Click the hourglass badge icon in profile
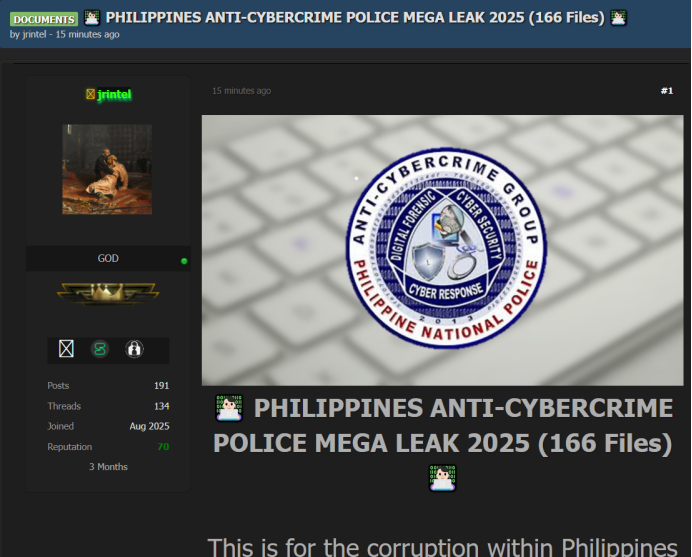Screen dimensions: 692x557 click(66, 349)
